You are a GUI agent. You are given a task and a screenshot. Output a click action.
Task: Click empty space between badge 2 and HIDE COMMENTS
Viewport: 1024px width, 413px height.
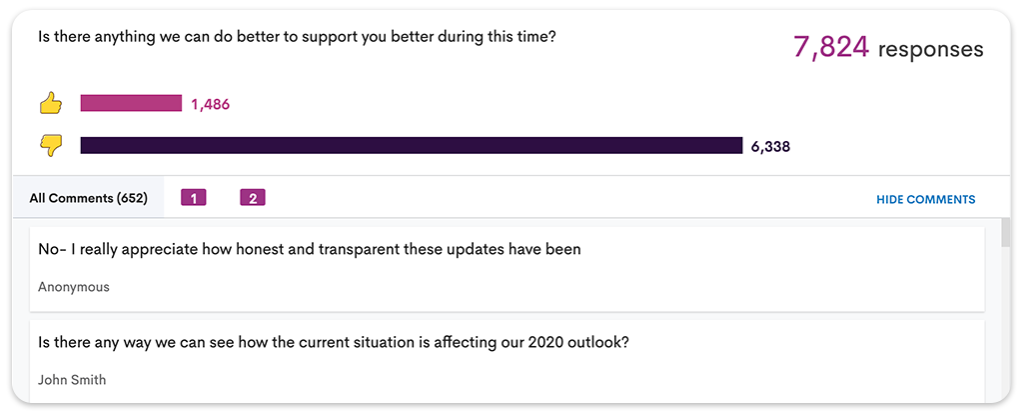(560, 198)
